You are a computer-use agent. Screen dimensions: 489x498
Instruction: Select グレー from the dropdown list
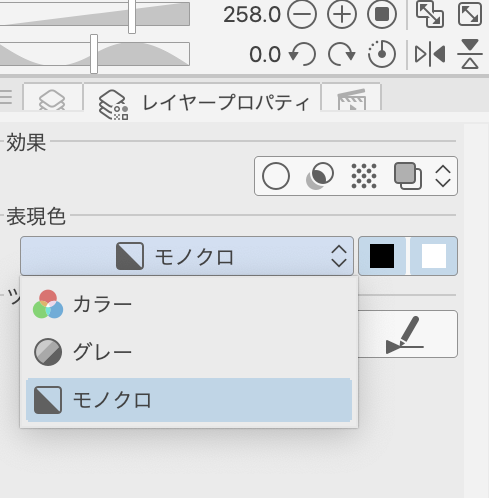189,352
